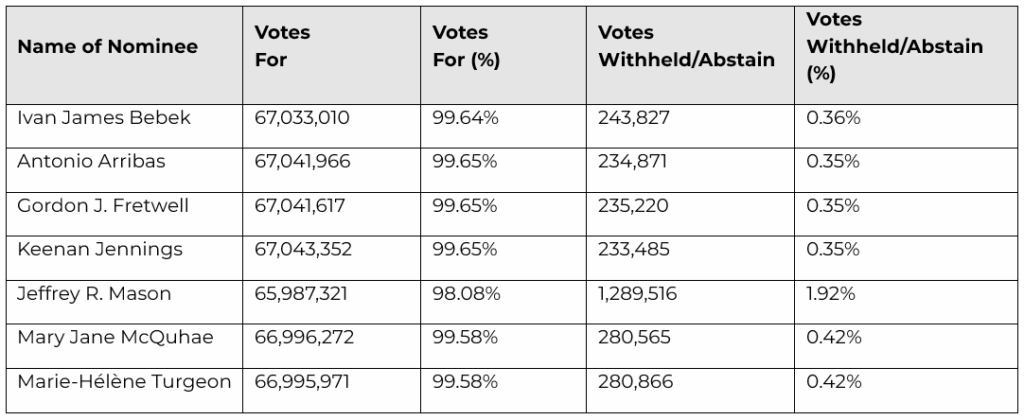Click the 243,827 withheld votes cell
This screenshot has width=1024, height=420.
(x=633, y=118)
